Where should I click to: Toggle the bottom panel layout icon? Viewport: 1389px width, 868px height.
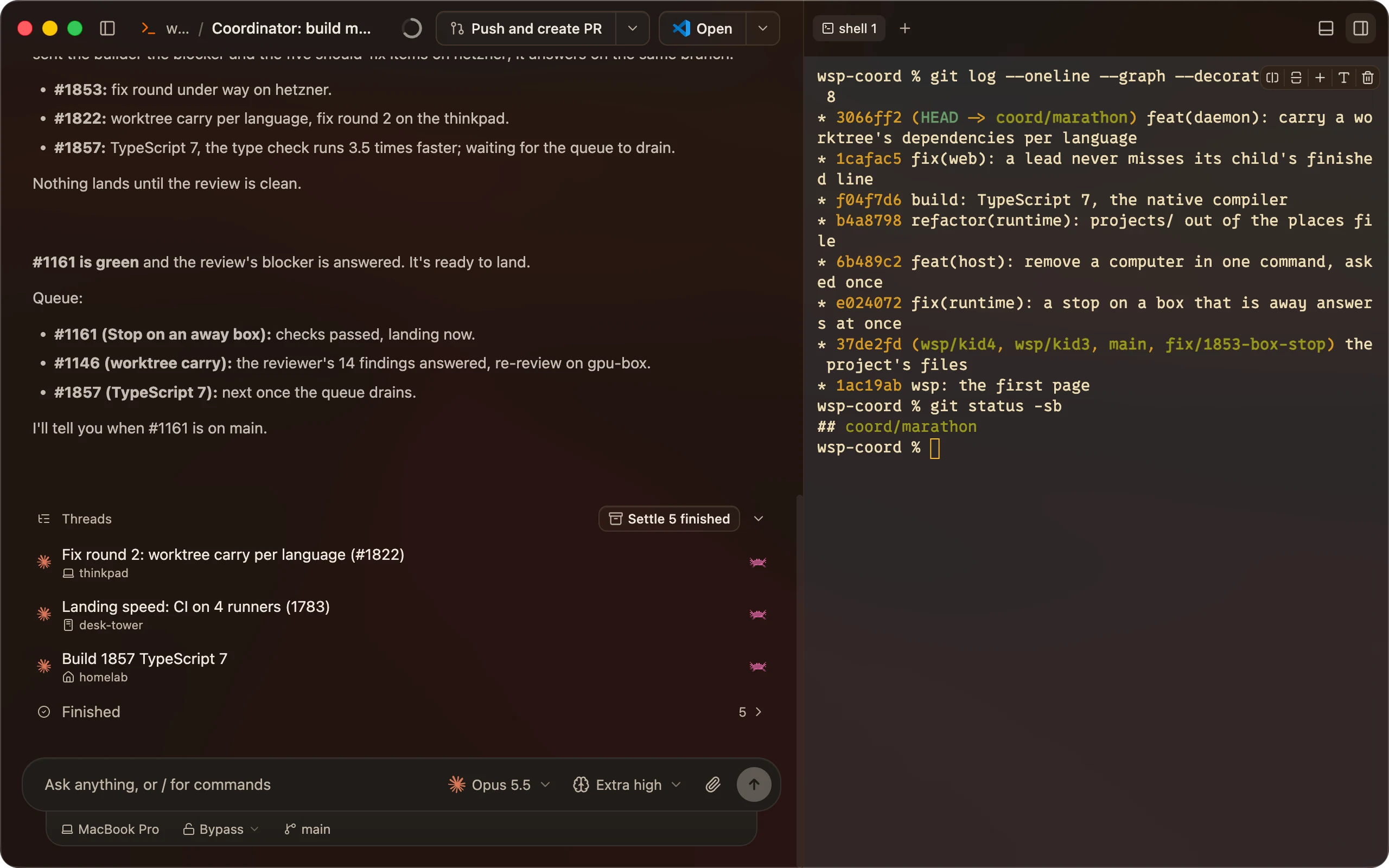coord(1326,28)
